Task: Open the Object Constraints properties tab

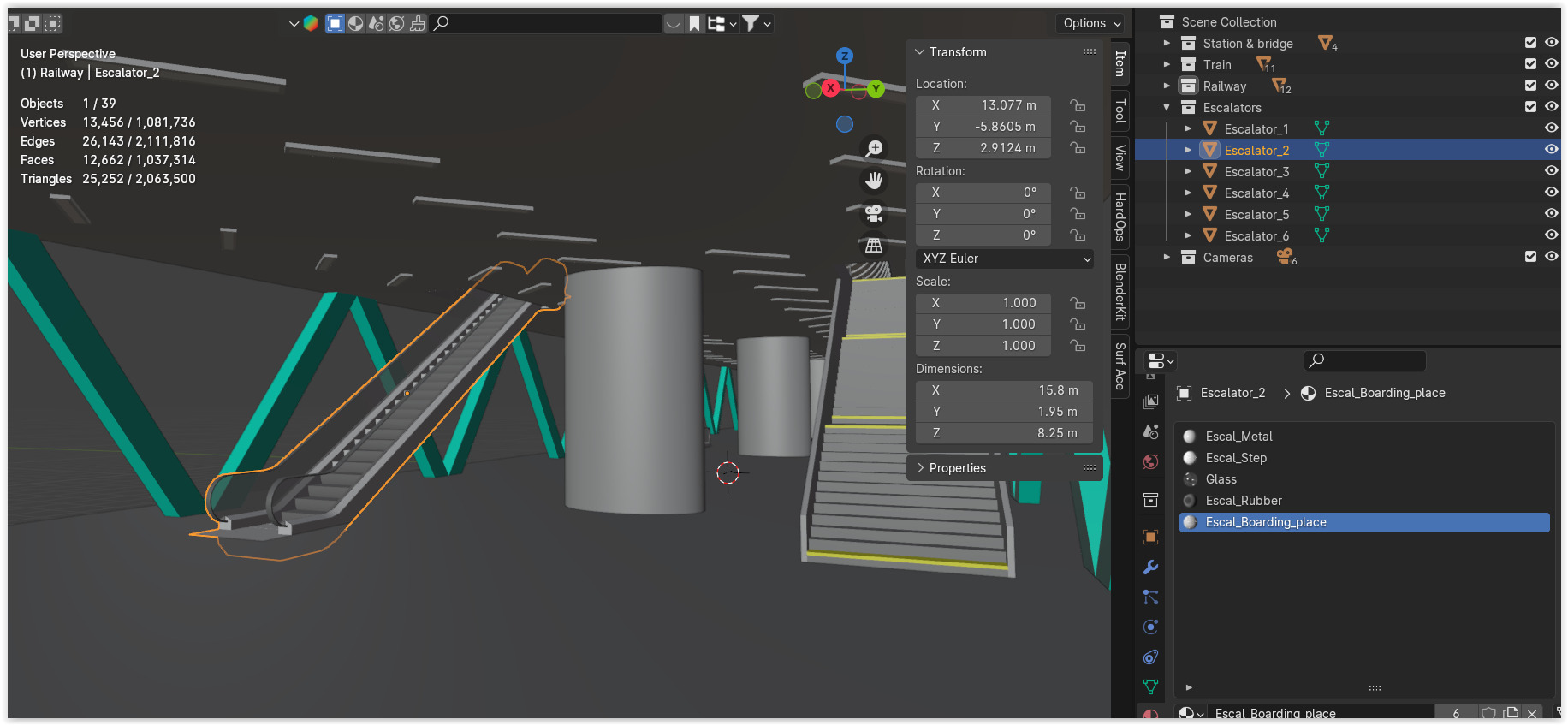Action: (1150, 657)
